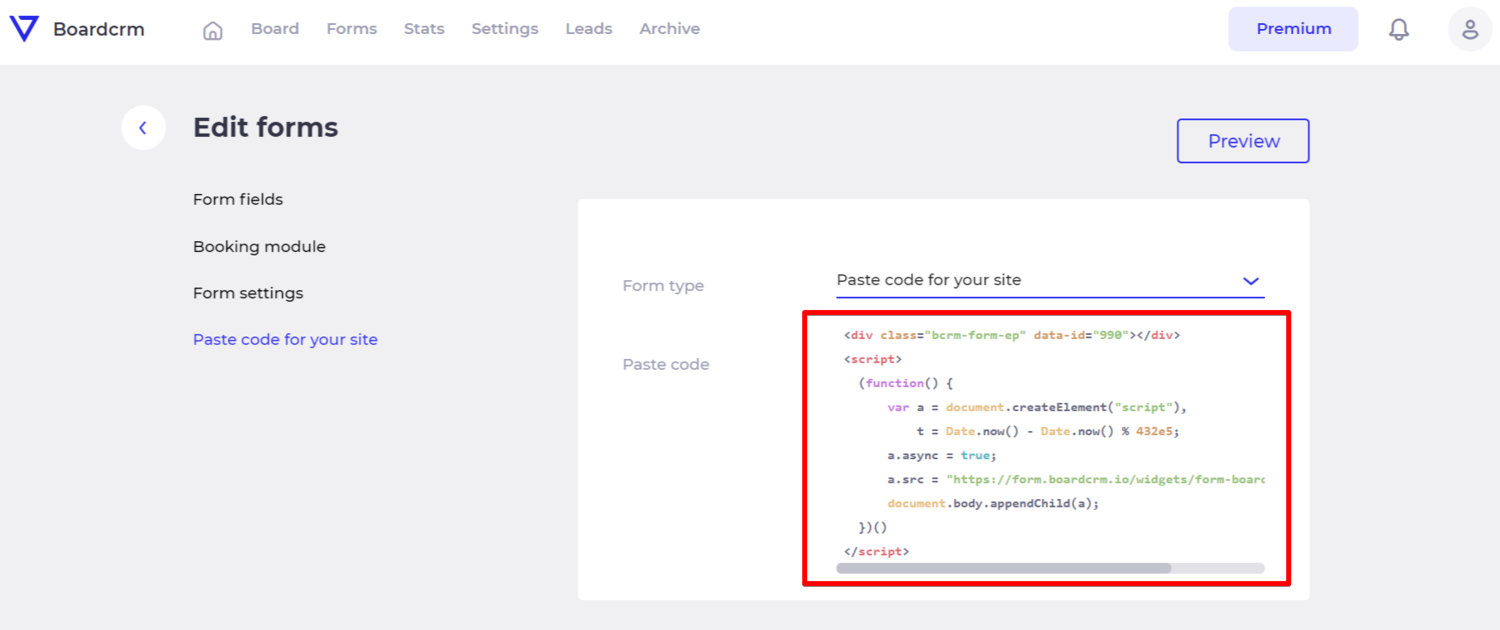Expand the Form type dropdown arrow

pos(1250,281)
